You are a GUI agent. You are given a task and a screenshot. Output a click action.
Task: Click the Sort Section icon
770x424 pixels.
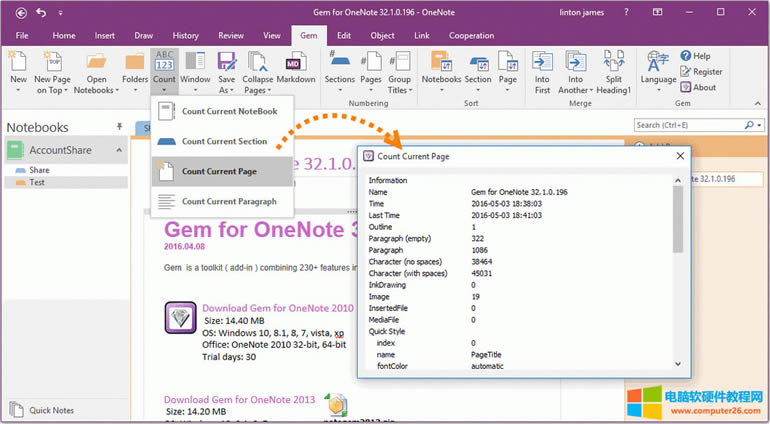(478, 67)
